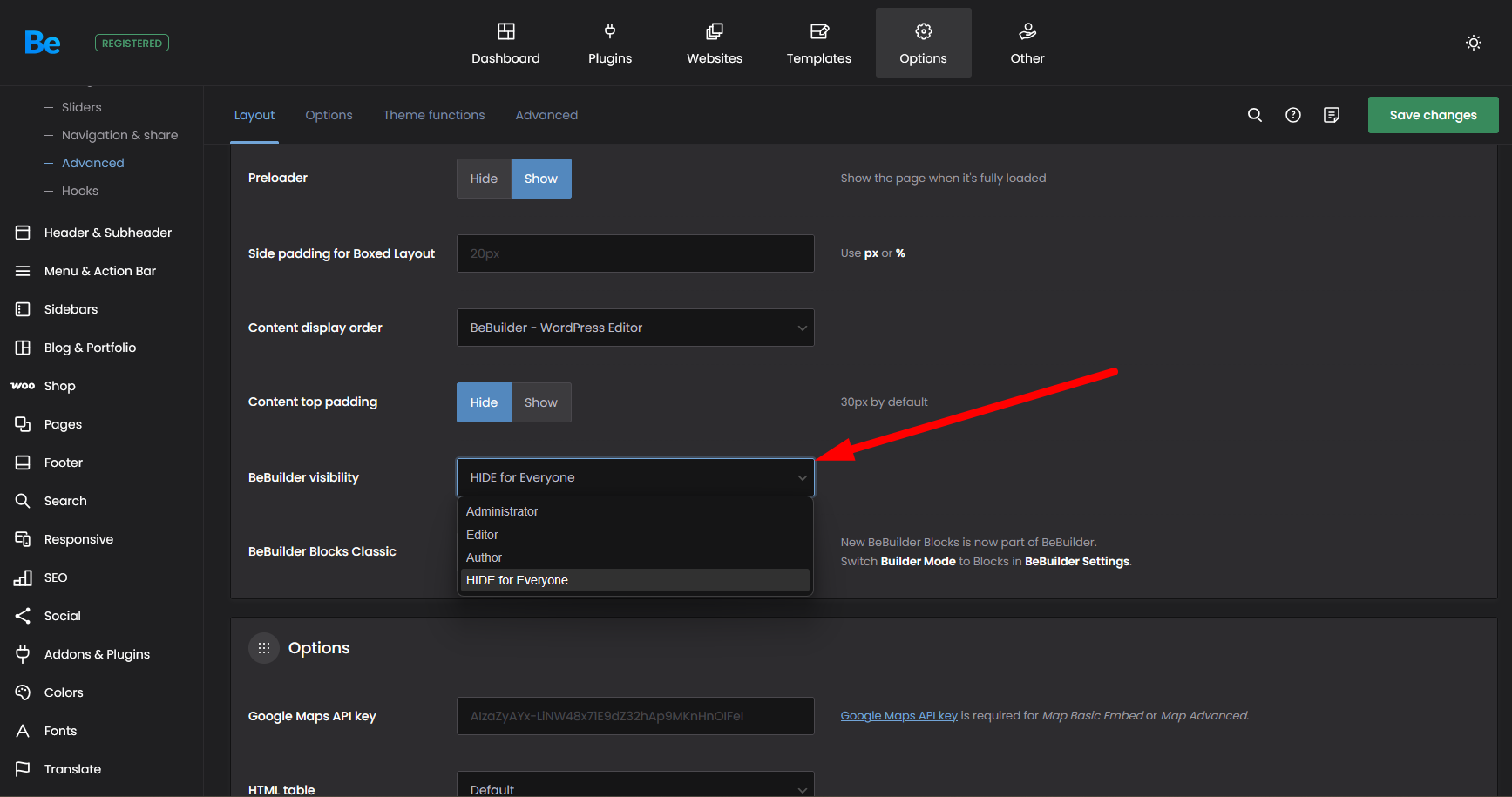Switch Content top padding to Show
Viewport: 1512px width, 797px height.
click(x=540, y=402)
